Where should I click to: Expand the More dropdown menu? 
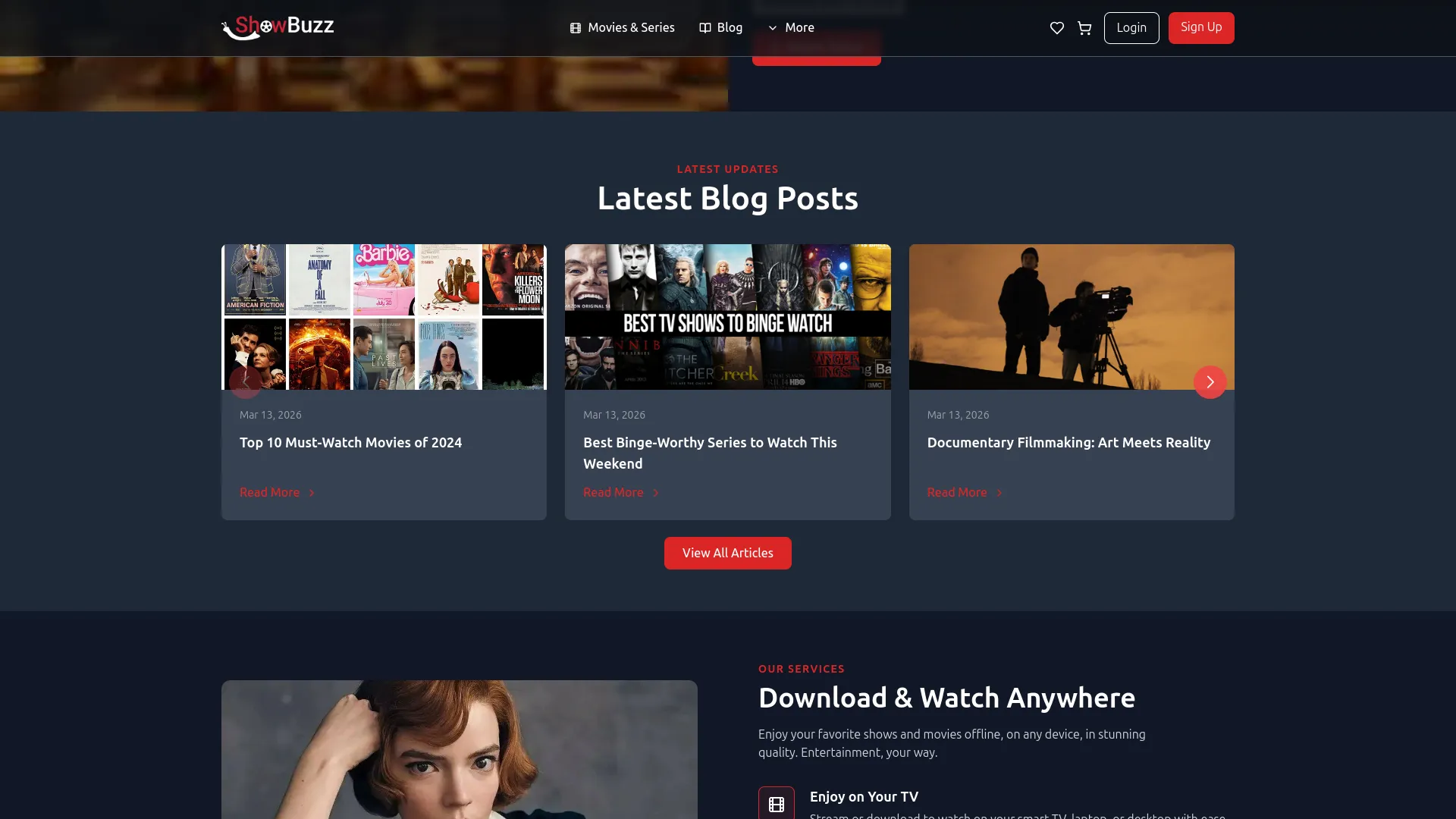[791, 28]
